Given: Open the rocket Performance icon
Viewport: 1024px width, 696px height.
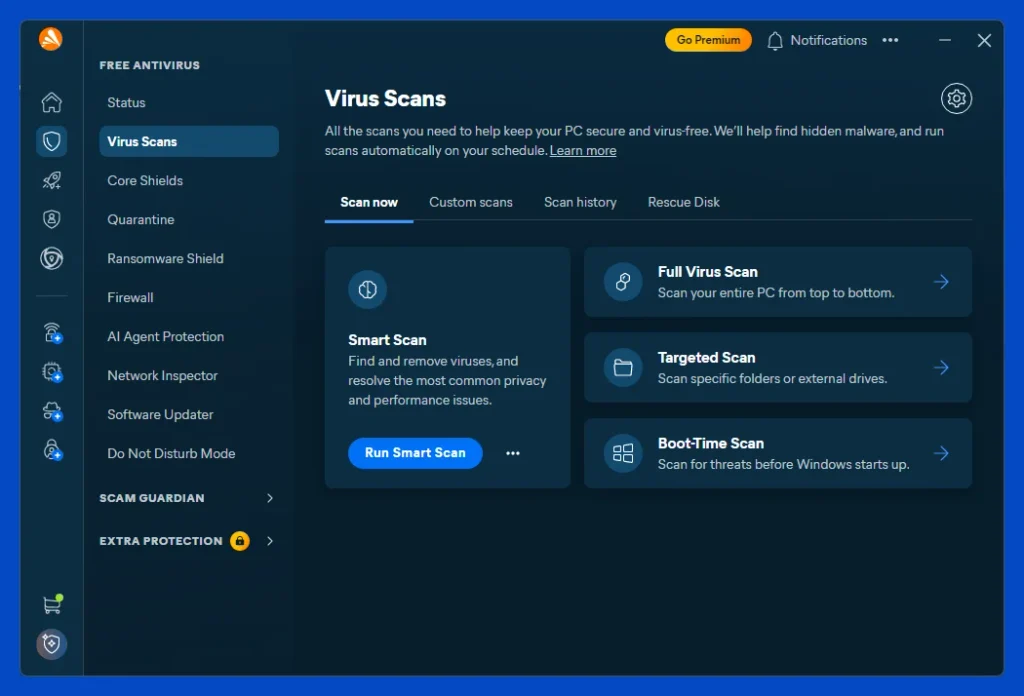Looking at the screenshot, I should coord(52,180).
